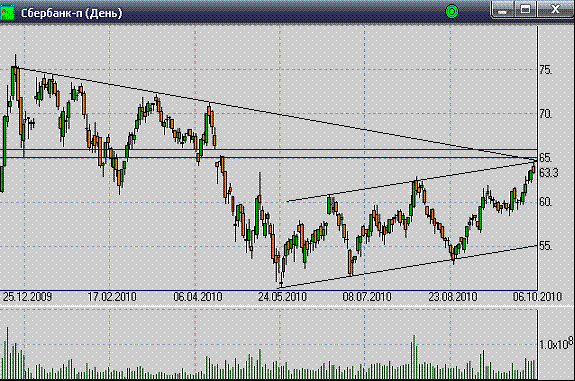Click the 75 price axis label
575x381 pixels.
[546, 70]
